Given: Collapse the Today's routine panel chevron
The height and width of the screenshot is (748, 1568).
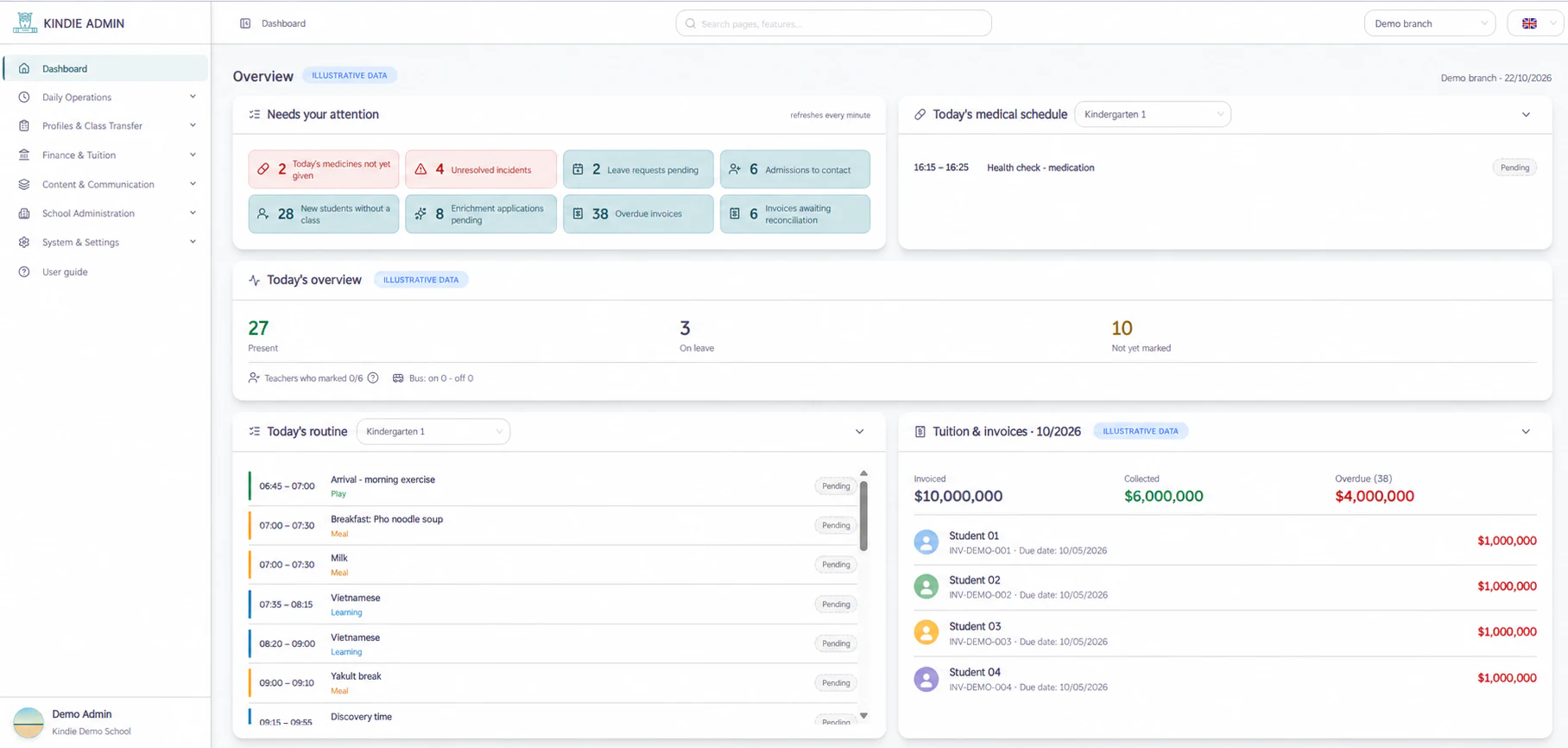Looking at the screenshot, I should [859, 431].
